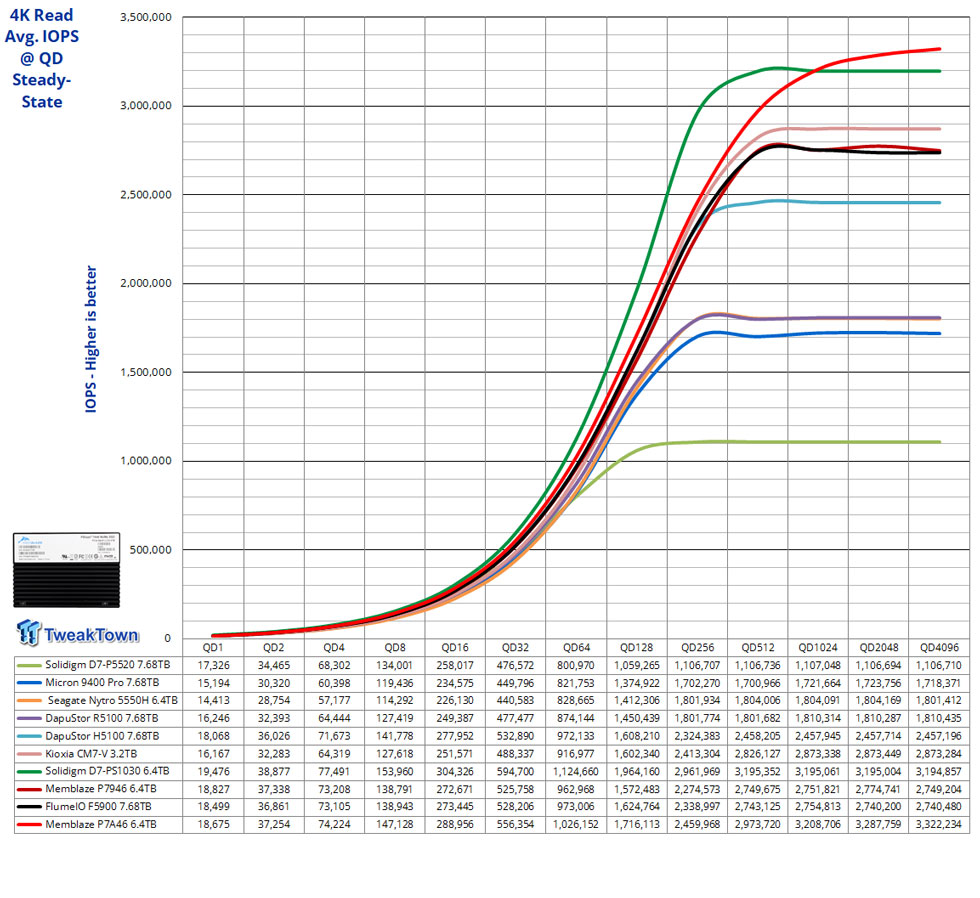Image resolution: width=980 pixels, height=898 pixels.
Task: Select the QD8 column header
Action: coord(395,647)
